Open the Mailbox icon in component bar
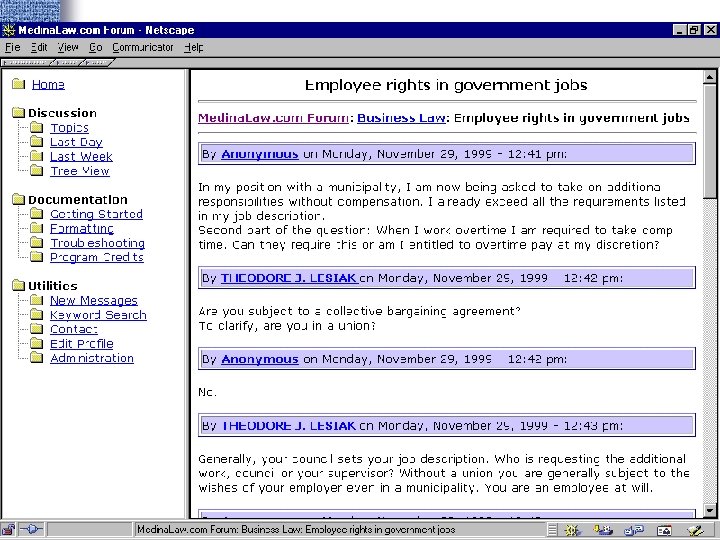 pyautogui.click(x=603, y=530)
